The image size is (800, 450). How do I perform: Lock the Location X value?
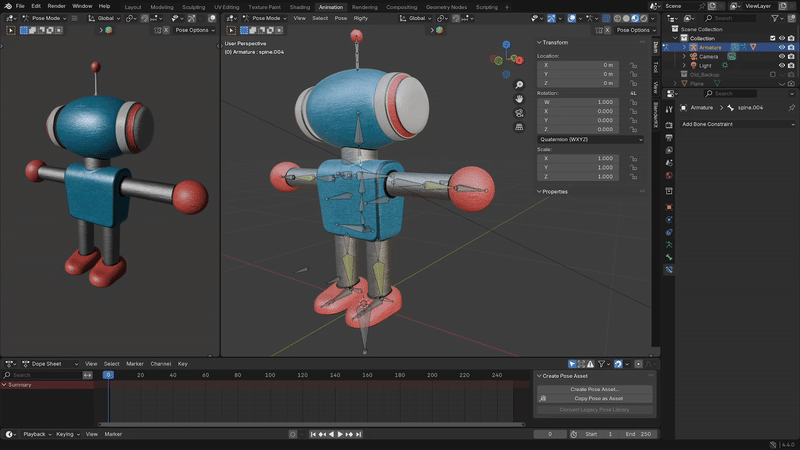(x=633, y=65)
